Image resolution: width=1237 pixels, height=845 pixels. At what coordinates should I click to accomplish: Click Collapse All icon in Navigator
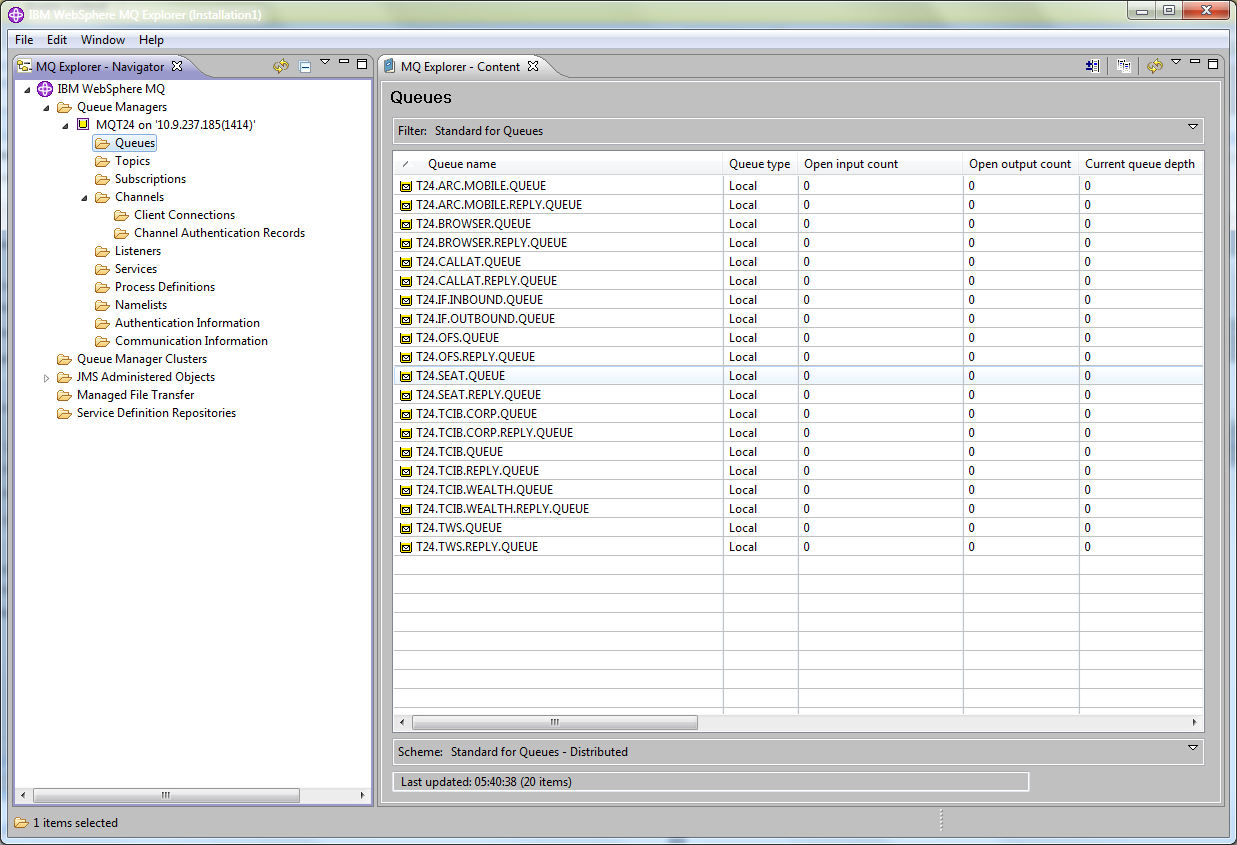point(305,67)
